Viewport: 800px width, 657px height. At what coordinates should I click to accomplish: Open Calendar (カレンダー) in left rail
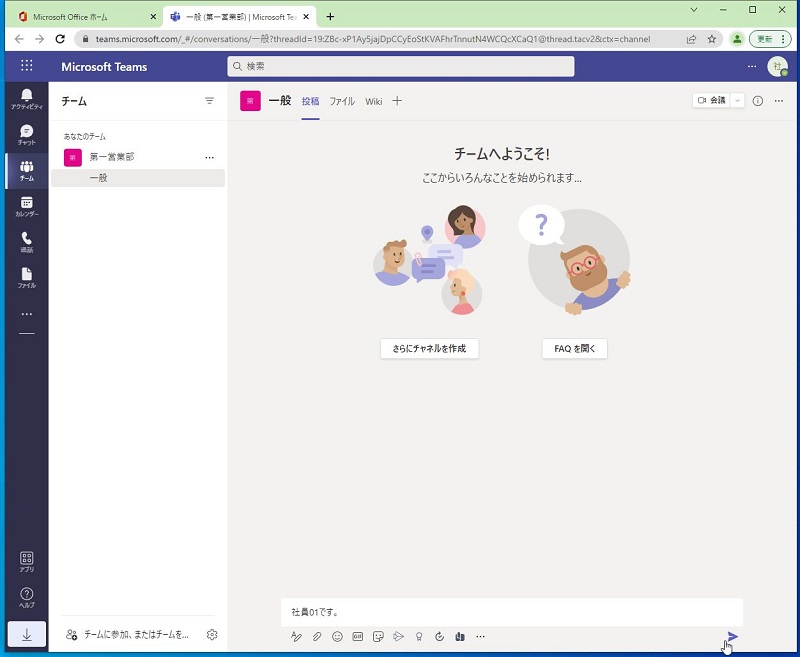point(27,207)
